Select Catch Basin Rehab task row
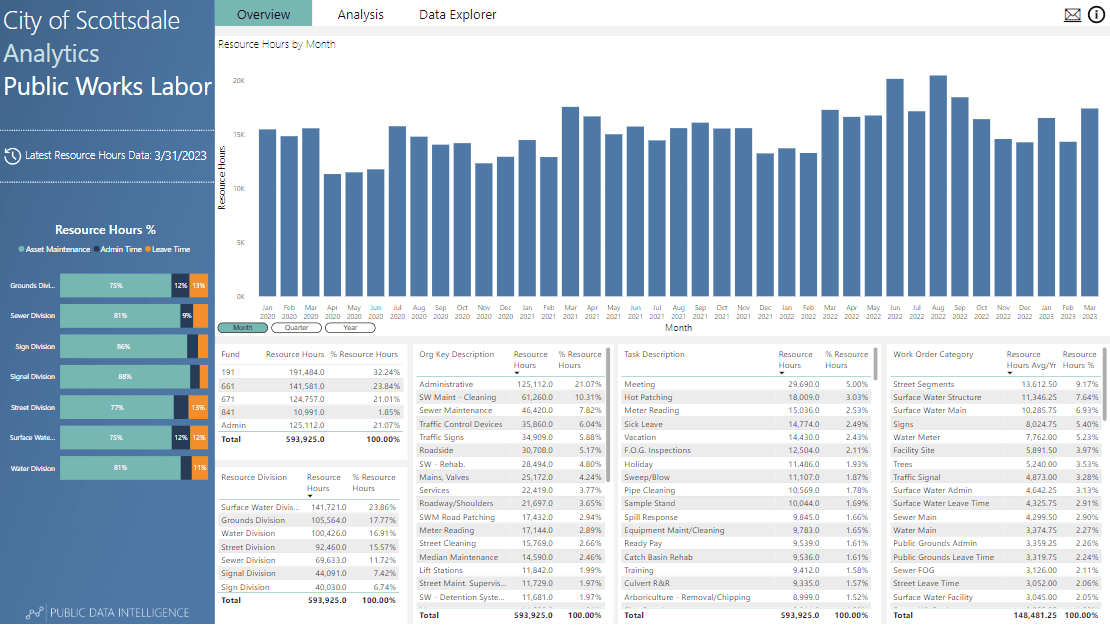The width and height of the screenshot is (1110, 625). pos(746,557)
